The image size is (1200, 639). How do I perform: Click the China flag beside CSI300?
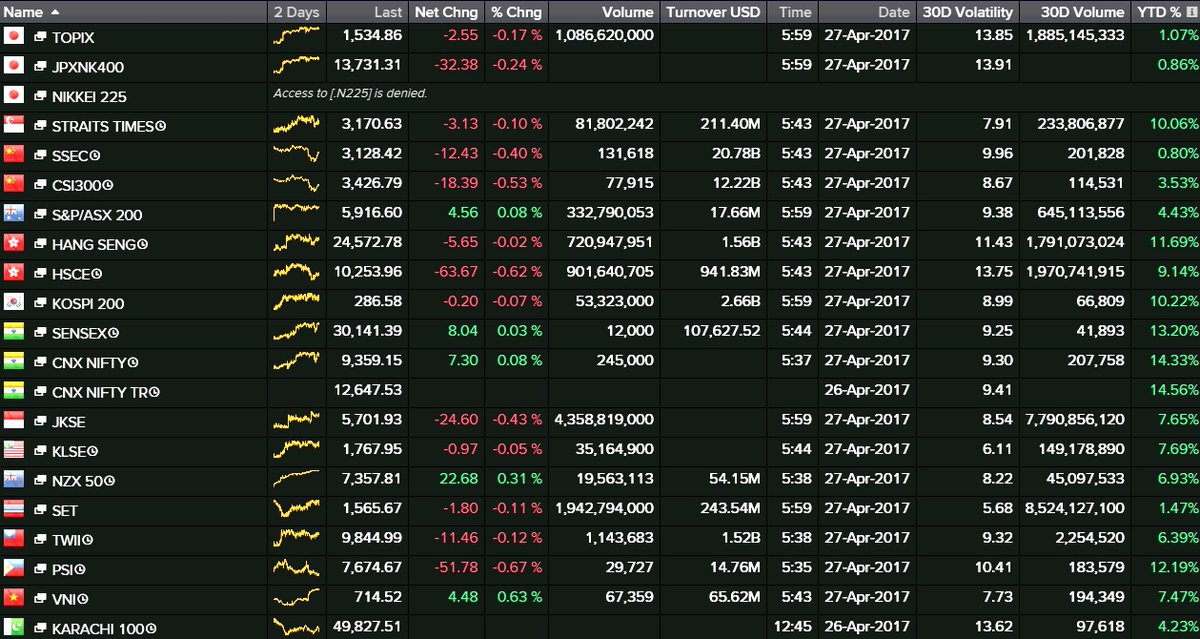tap(14, 184)
